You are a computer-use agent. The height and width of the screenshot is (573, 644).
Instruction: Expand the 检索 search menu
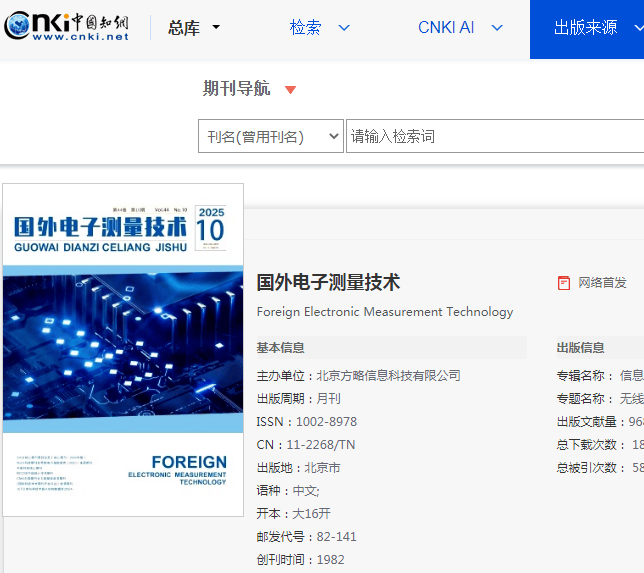point(320,28)
